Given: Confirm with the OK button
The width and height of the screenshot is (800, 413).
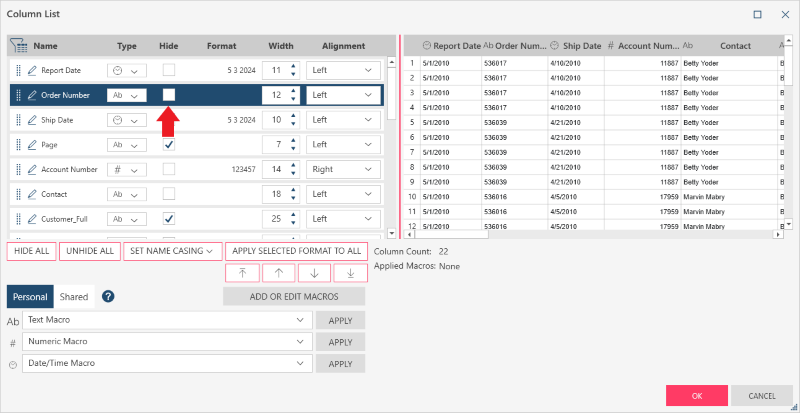Looking at the screenshot, I should (697, 396).
